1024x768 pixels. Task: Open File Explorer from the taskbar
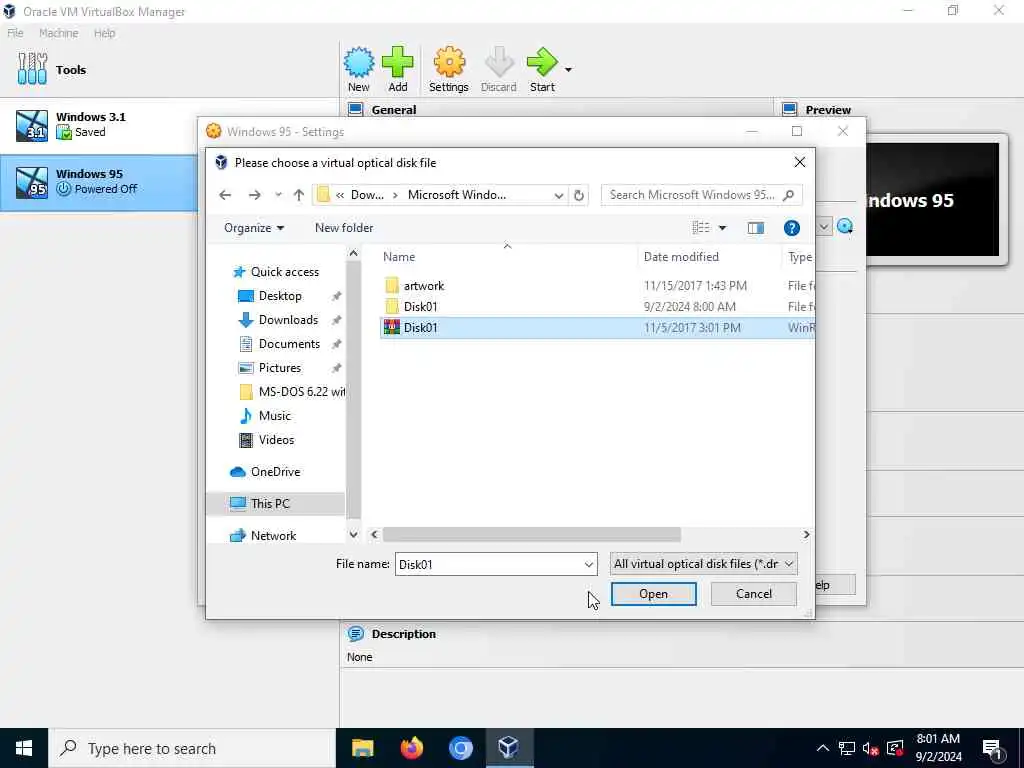362,748
